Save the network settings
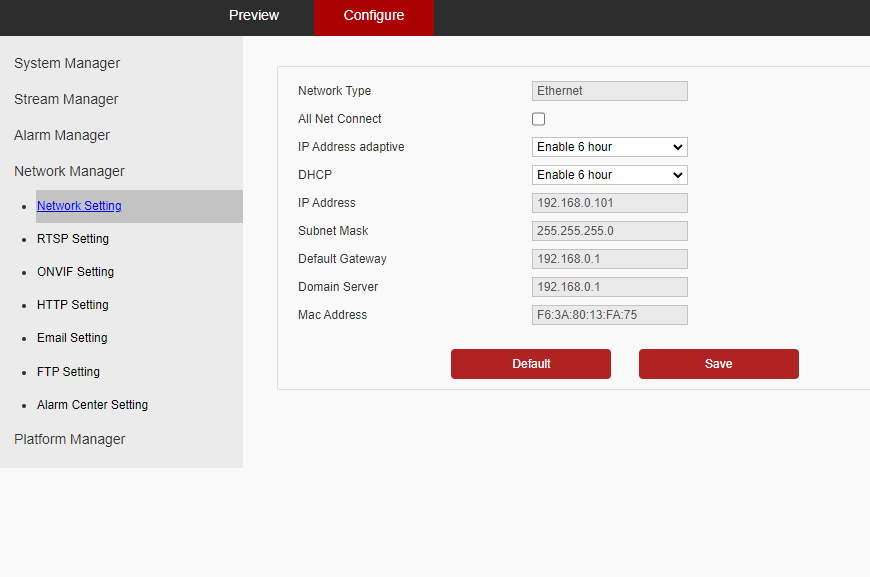The width and height of the screenshot is (870, 577). tap(719, 364)
